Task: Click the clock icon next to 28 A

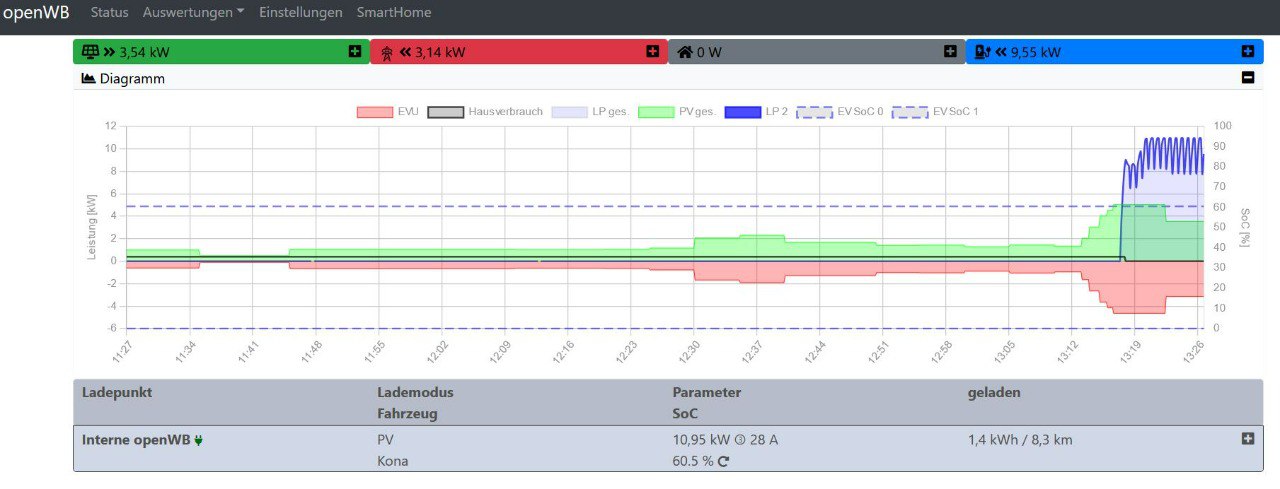Action: (x=740, y=439)
